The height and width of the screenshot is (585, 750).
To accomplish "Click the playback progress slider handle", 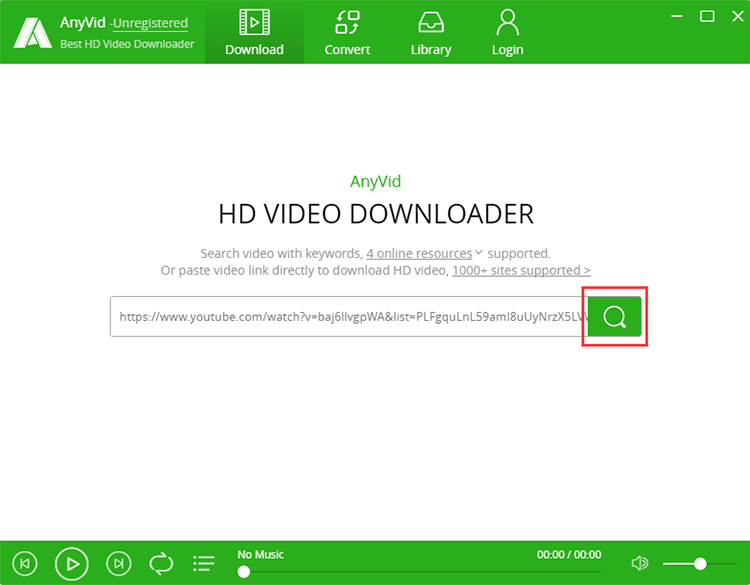I will tap(244, 572).
